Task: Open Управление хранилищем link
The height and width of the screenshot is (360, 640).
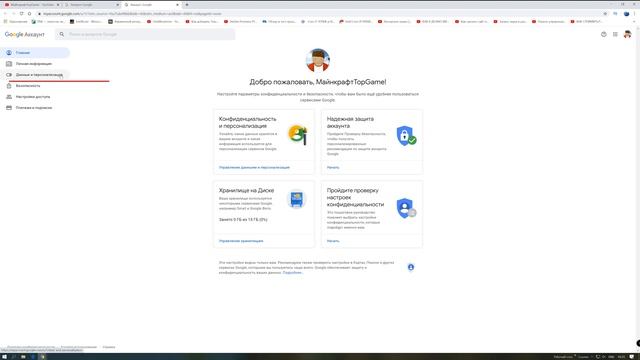Action: 241,241
